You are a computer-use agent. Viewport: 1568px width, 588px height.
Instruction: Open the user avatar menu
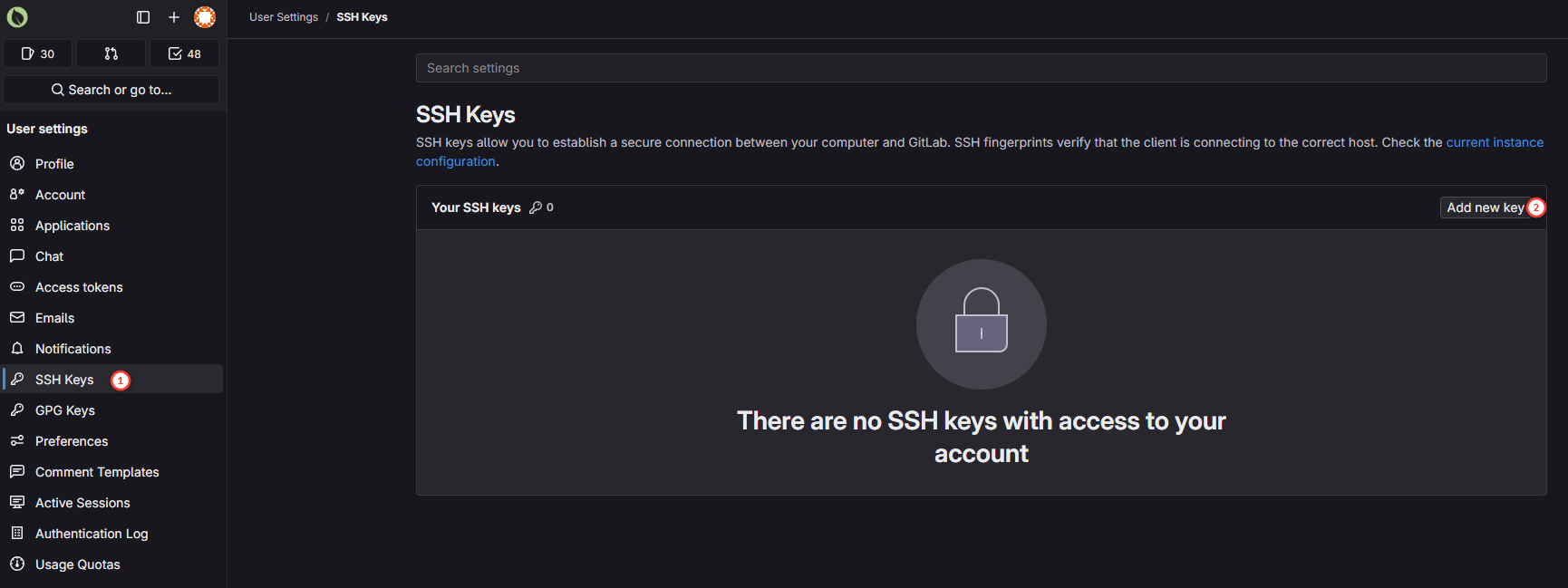tap(205, 17)
